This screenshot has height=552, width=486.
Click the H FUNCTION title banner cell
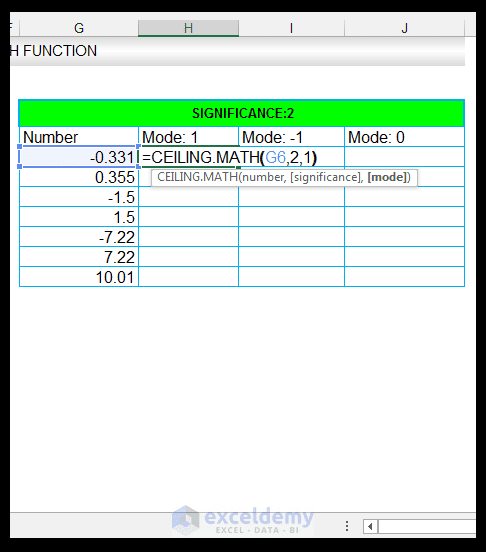[238, 51]
